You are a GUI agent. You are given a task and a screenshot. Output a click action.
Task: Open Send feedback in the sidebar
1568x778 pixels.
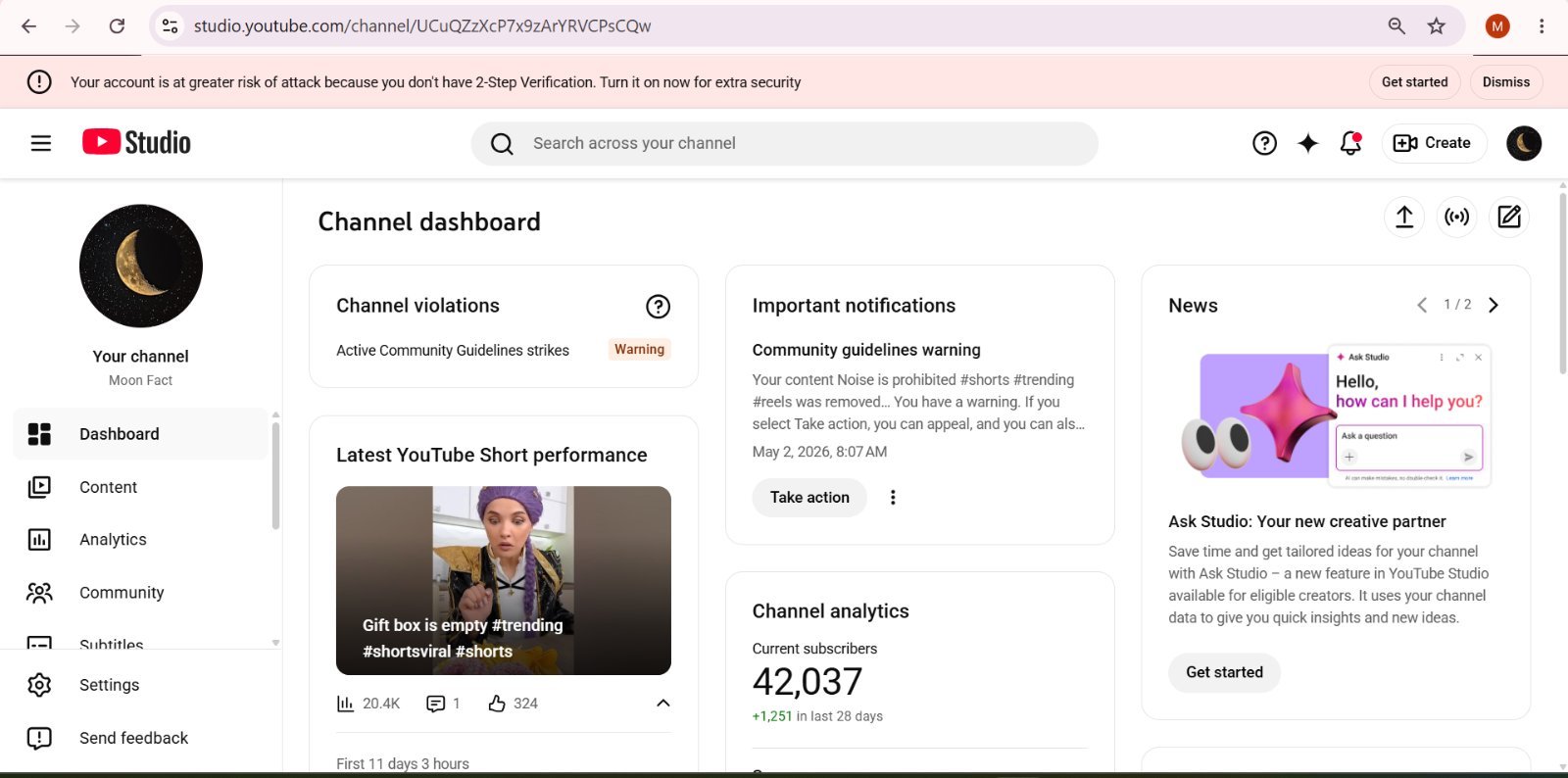coord(141,738)
